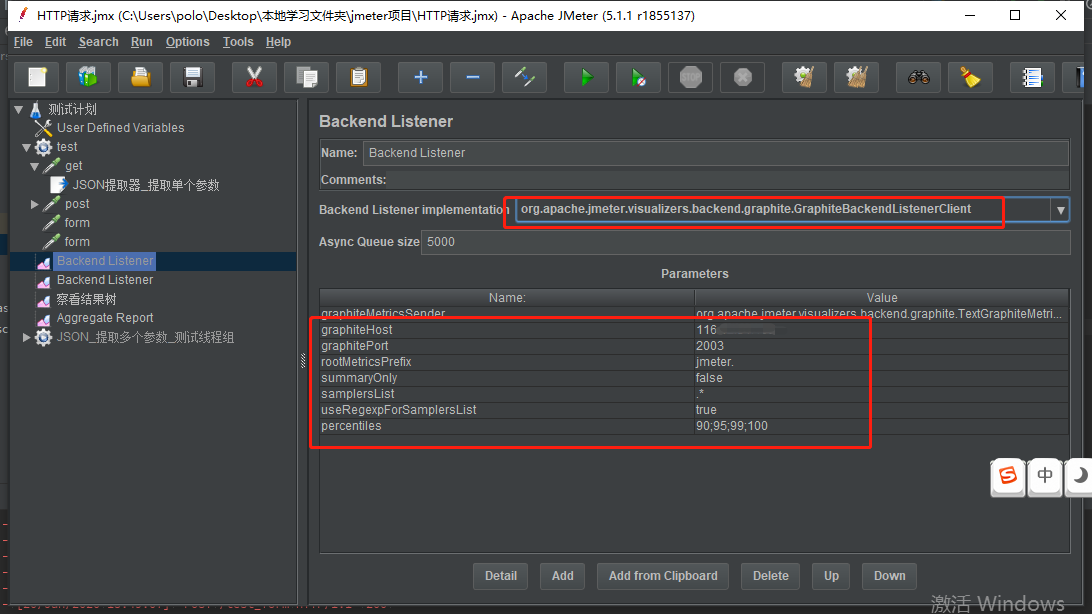The height and width of the screenshot is (614, 1092).
Task: Click the Sogou input method S icon
Action: tap(1008, 476)
